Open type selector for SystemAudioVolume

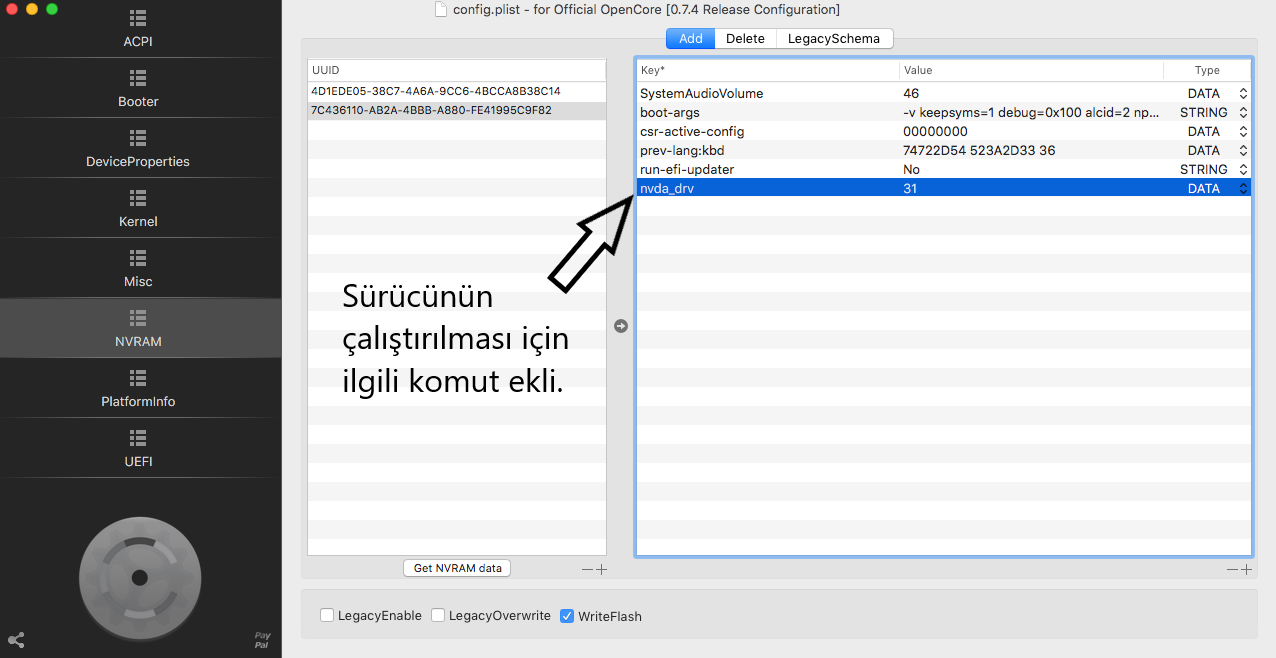pyautogui.click(x=1243, y=94)
